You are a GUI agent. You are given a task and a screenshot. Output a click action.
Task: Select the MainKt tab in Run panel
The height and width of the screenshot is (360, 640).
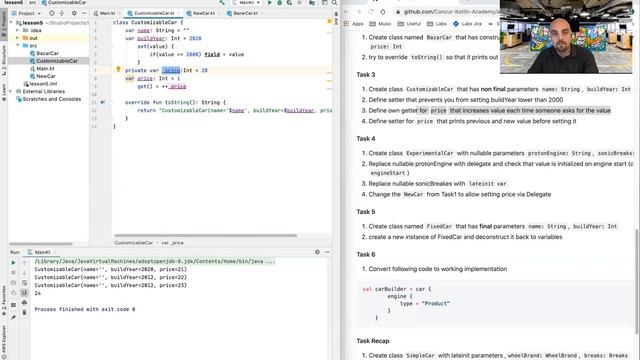(x=42, y=252)
